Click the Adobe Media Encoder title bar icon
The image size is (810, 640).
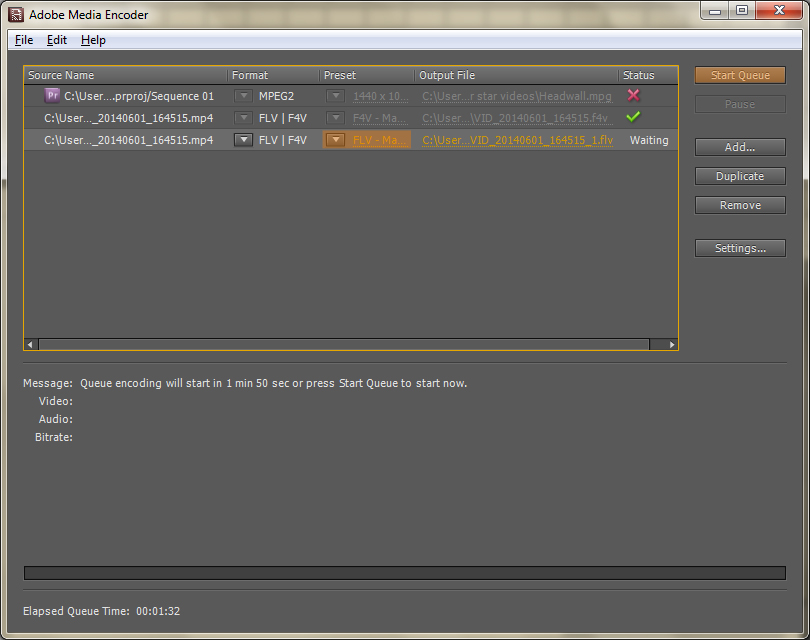(13, 14)
